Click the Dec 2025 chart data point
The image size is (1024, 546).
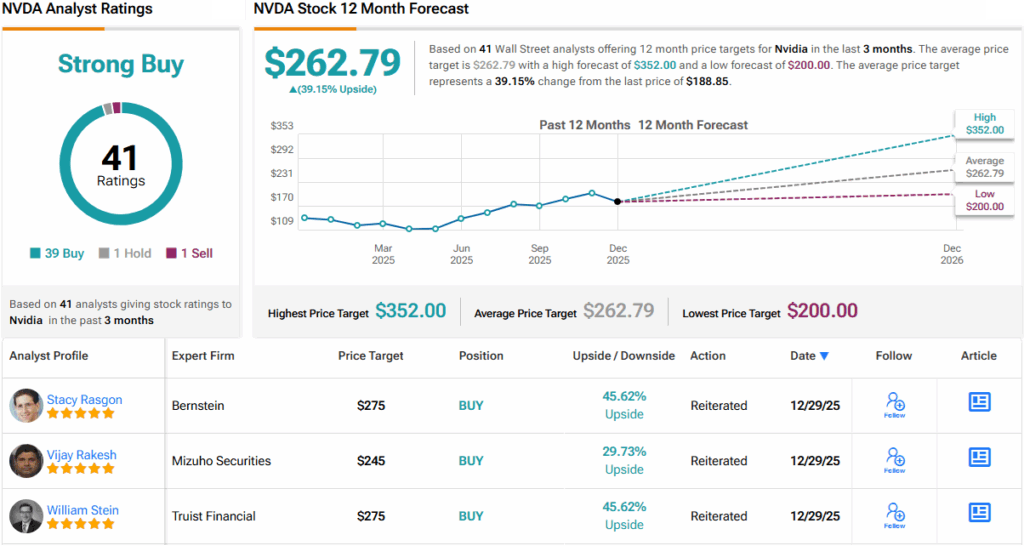click(618, 201)
